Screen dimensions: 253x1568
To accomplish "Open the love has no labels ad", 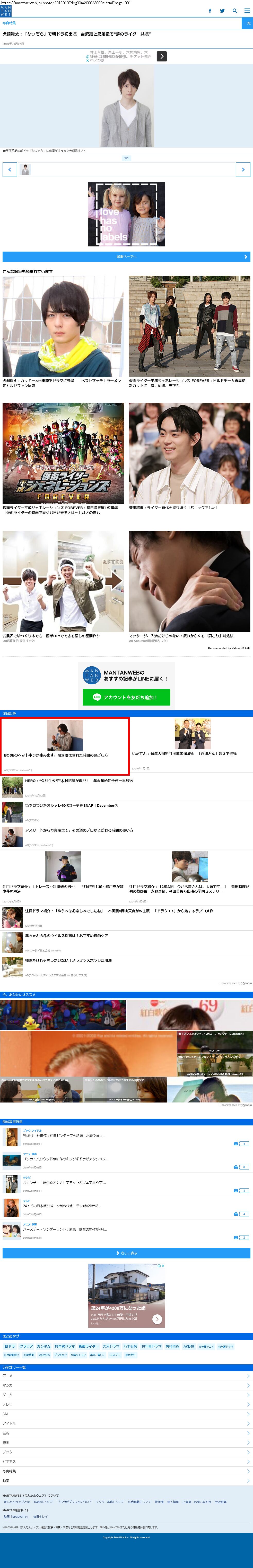I will click(x=127, y=214).
